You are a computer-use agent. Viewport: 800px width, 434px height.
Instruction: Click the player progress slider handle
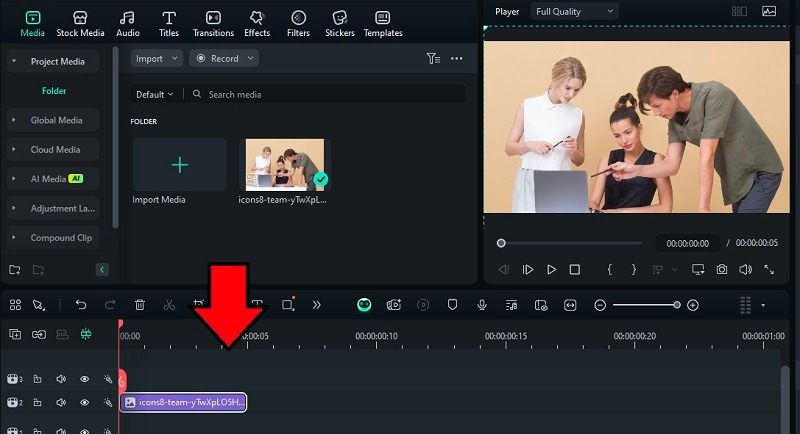pyautogui.click(x=501, y=243)
